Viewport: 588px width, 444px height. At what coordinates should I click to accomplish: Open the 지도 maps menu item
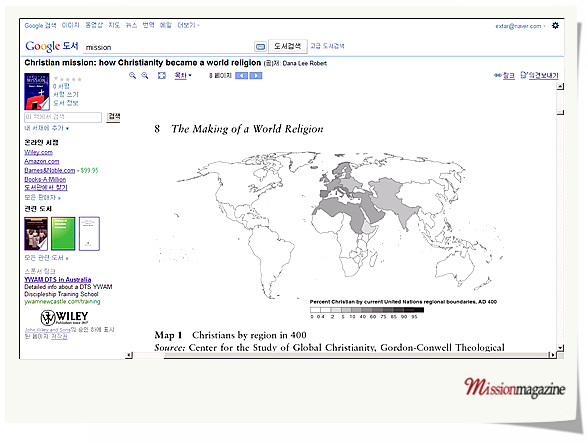point(114,25)
